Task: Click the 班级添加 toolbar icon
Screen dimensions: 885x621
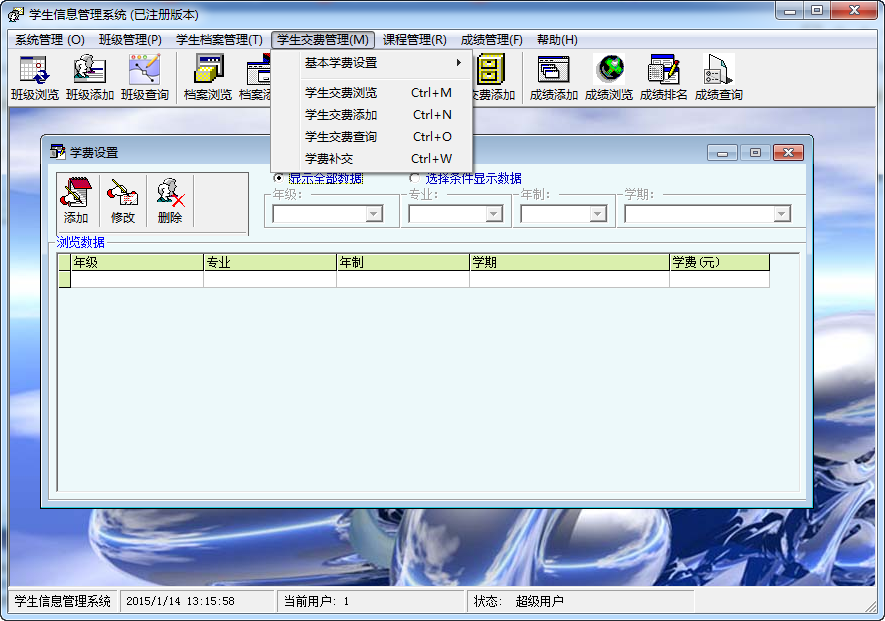Action: pos(90,78)
